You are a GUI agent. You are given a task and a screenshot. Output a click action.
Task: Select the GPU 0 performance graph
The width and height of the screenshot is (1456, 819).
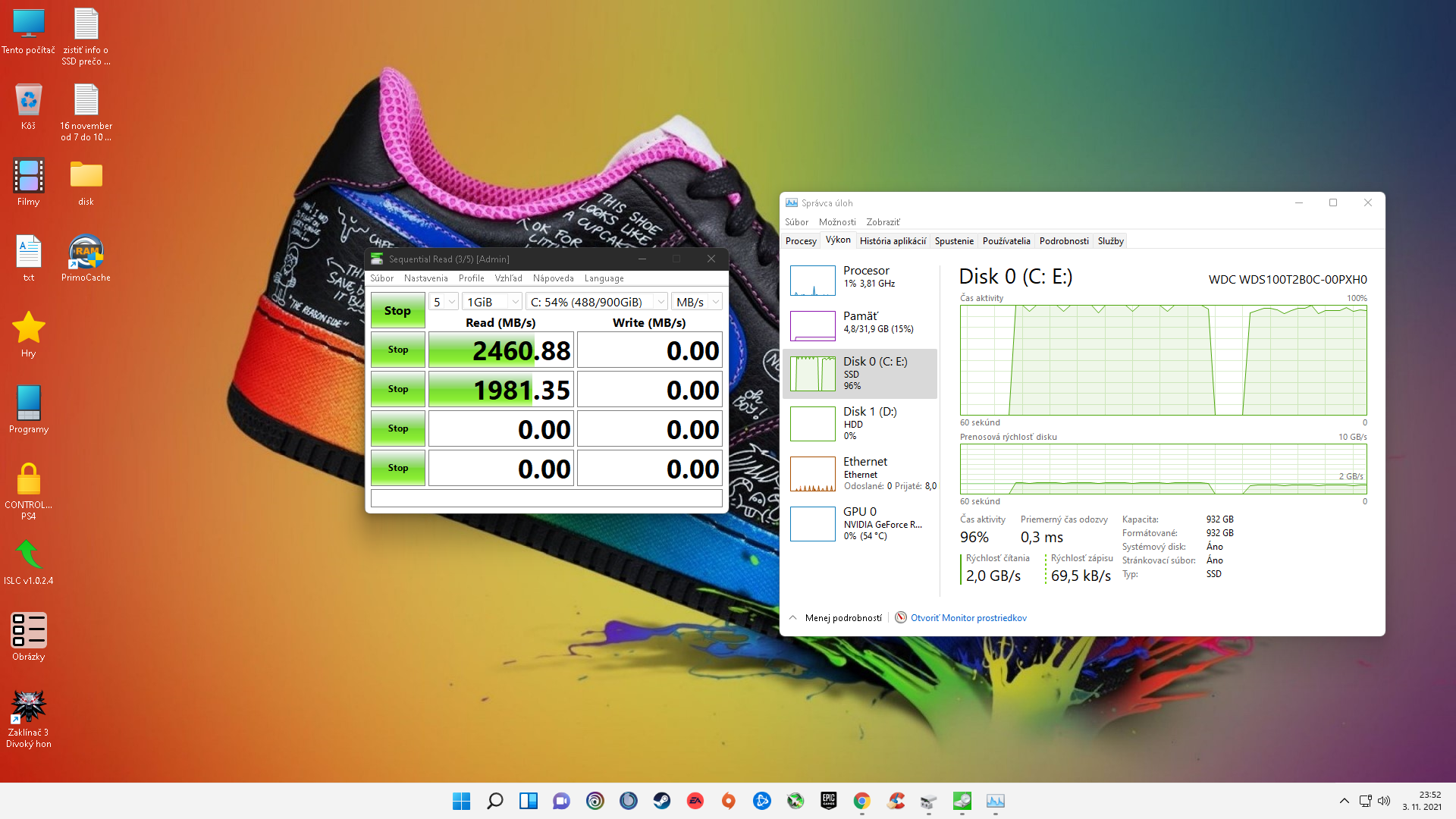(x=813, y=523)
